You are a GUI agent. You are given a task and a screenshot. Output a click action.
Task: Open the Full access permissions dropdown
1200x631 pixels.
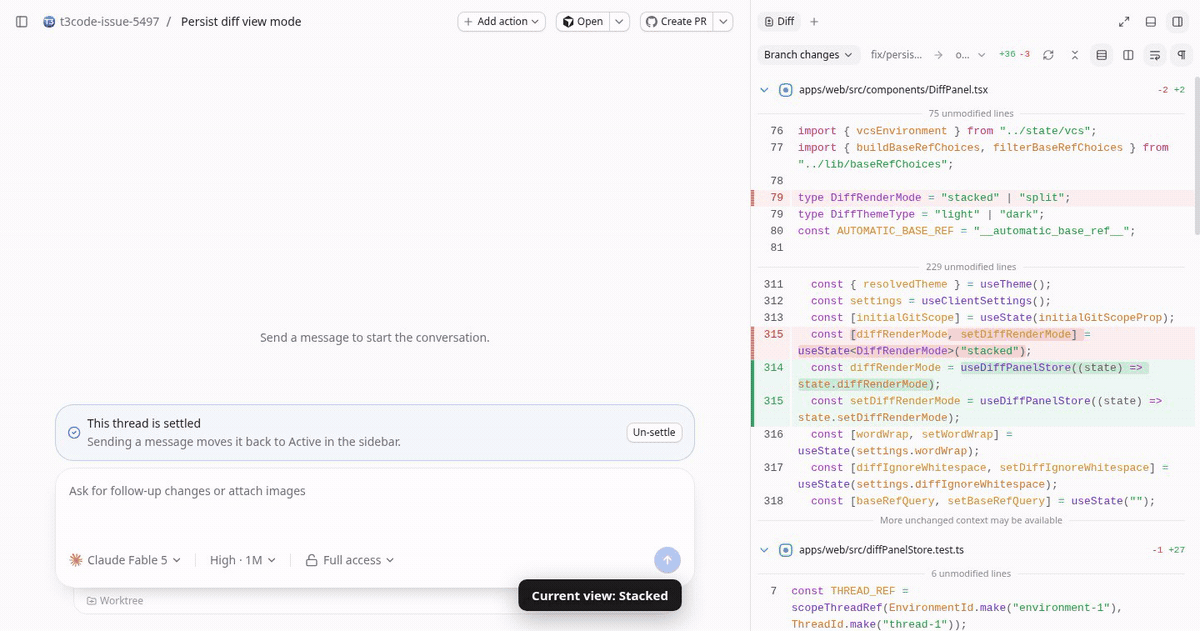pos(350,560)
